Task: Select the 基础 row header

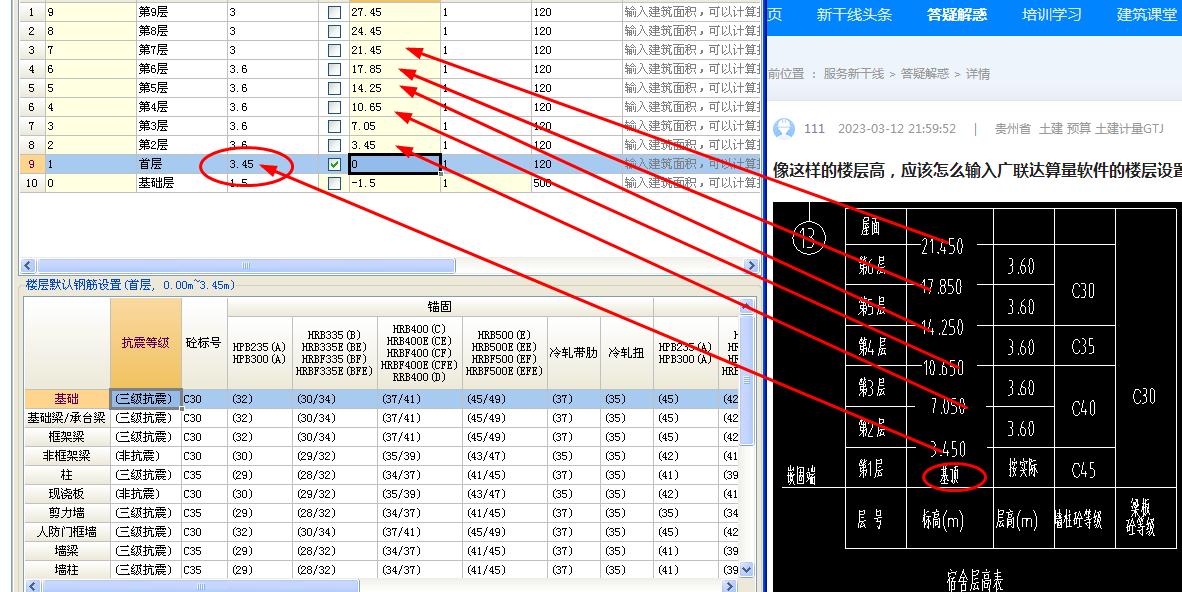Action: point(67,399)
